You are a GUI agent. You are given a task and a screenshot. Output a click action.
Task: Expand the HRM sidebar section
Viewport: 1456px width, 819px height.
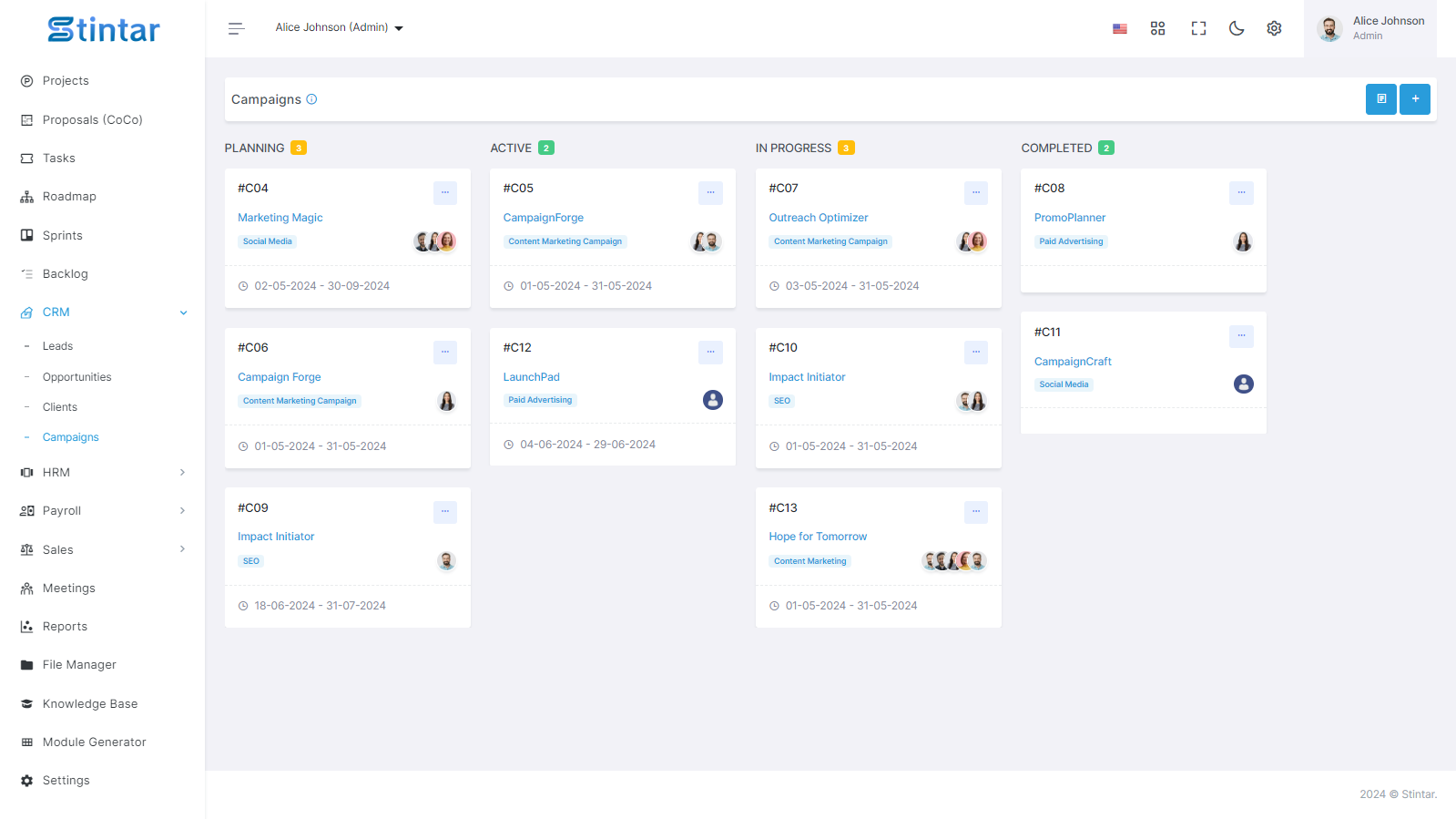point(103,473)
